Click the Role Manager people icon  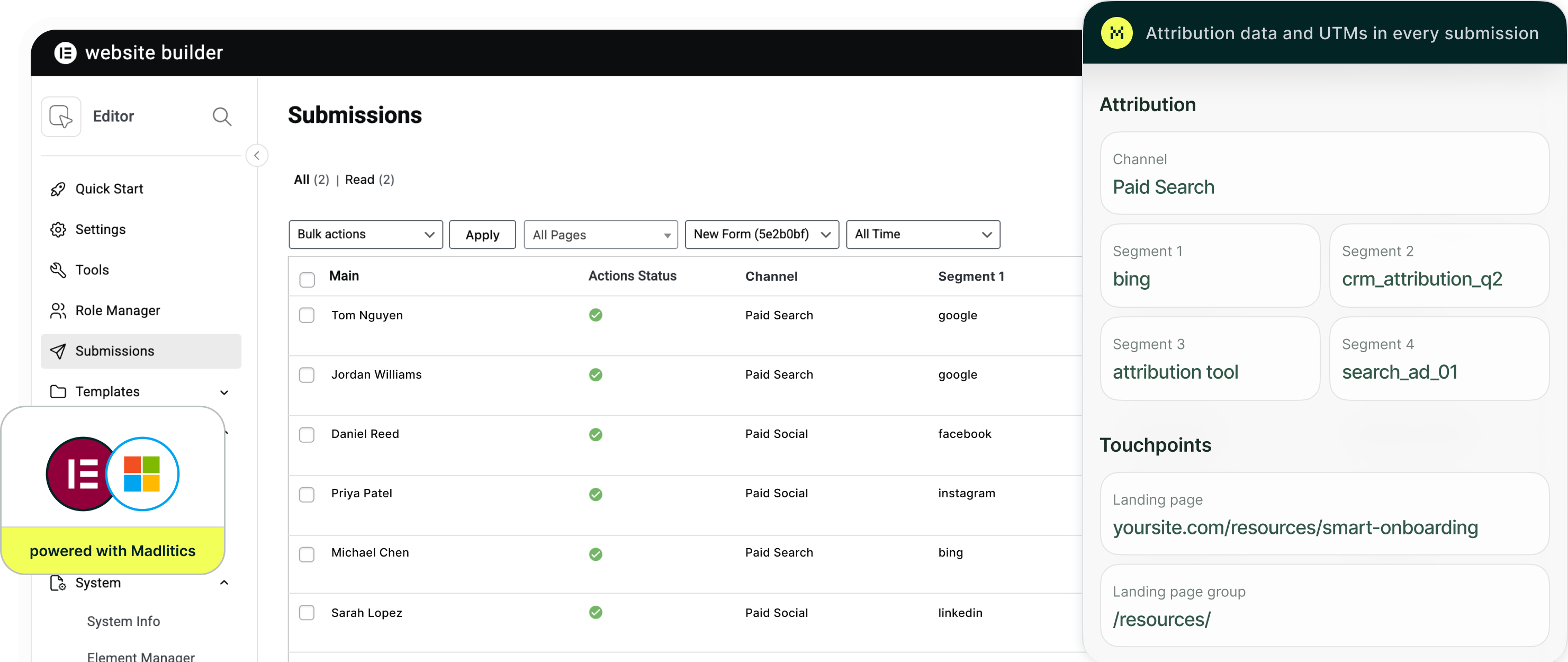click(x=58, y=310)
